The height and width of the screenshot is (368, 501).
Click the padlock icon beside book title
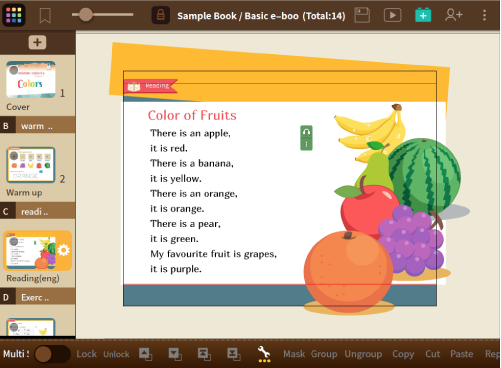161,15
